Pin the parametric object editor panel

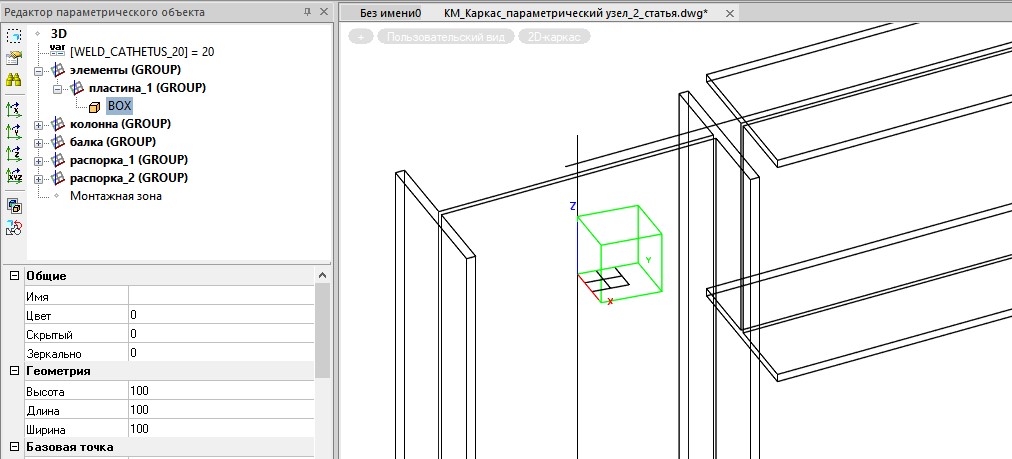tap(306, 12)
